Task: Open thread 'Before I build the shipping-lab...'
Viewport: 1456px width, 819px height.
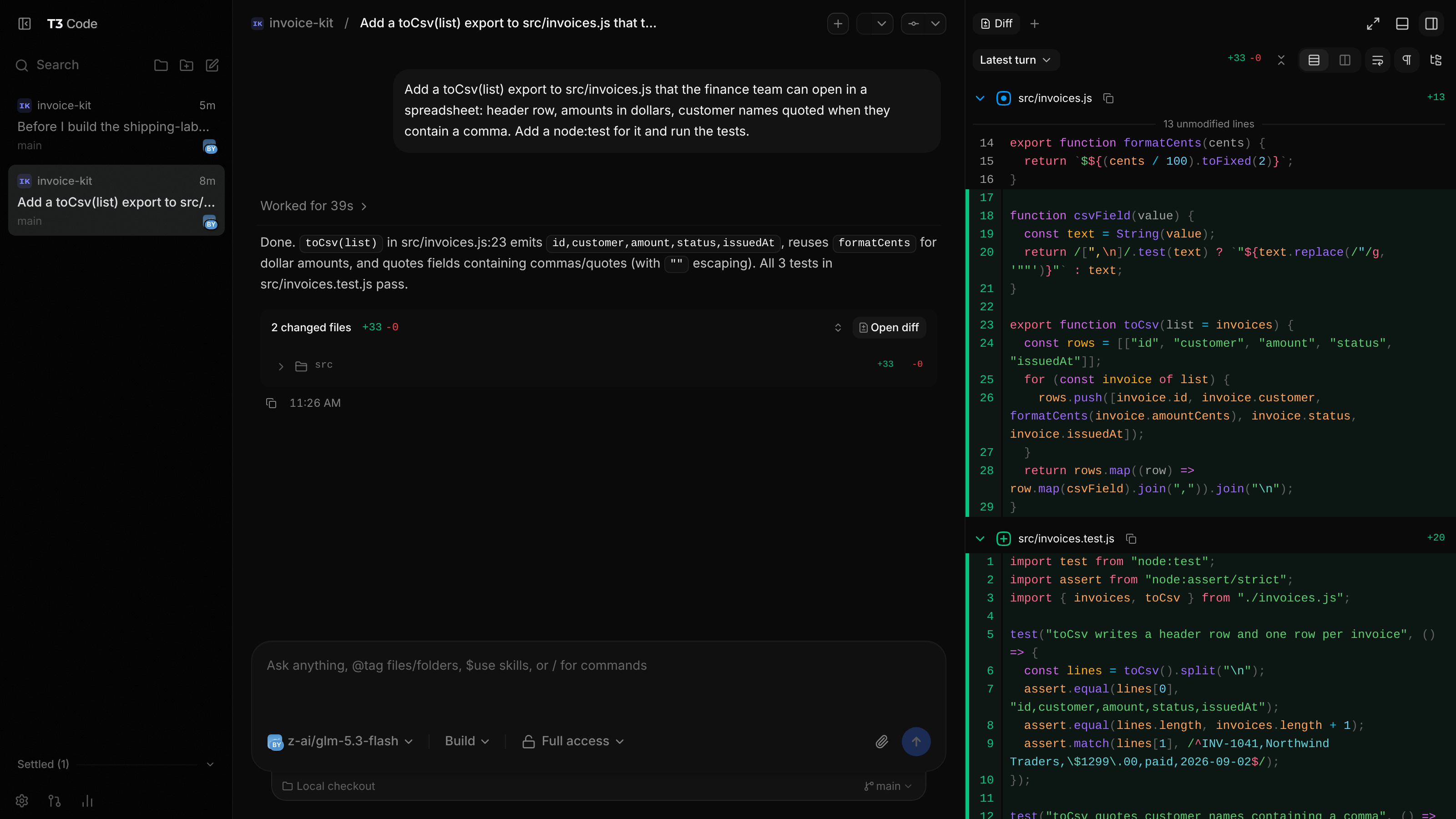Action: click(x=116, y=126)
